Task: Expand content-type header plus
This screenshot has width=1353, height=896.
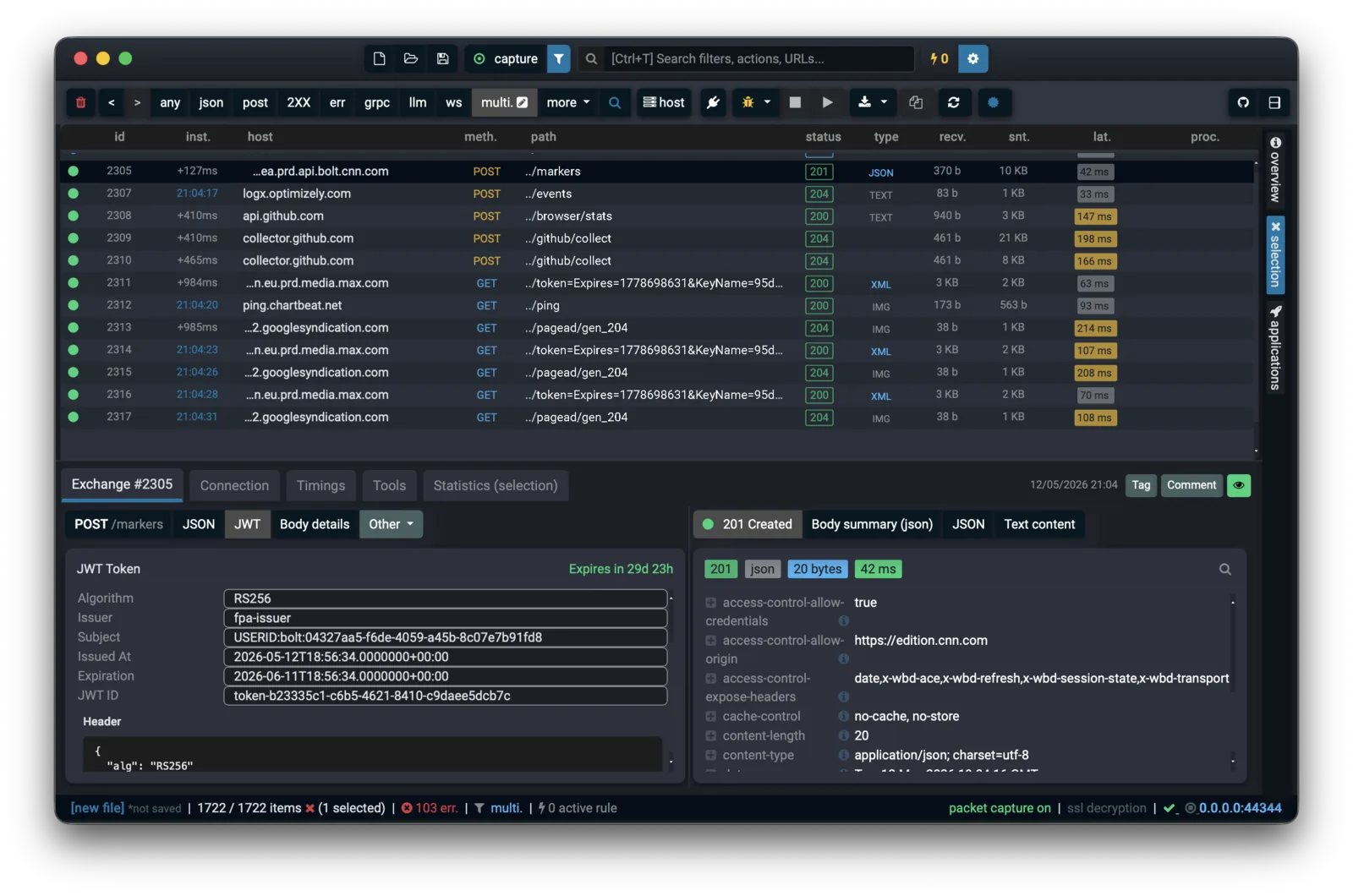Action: (x=711, y=755)
